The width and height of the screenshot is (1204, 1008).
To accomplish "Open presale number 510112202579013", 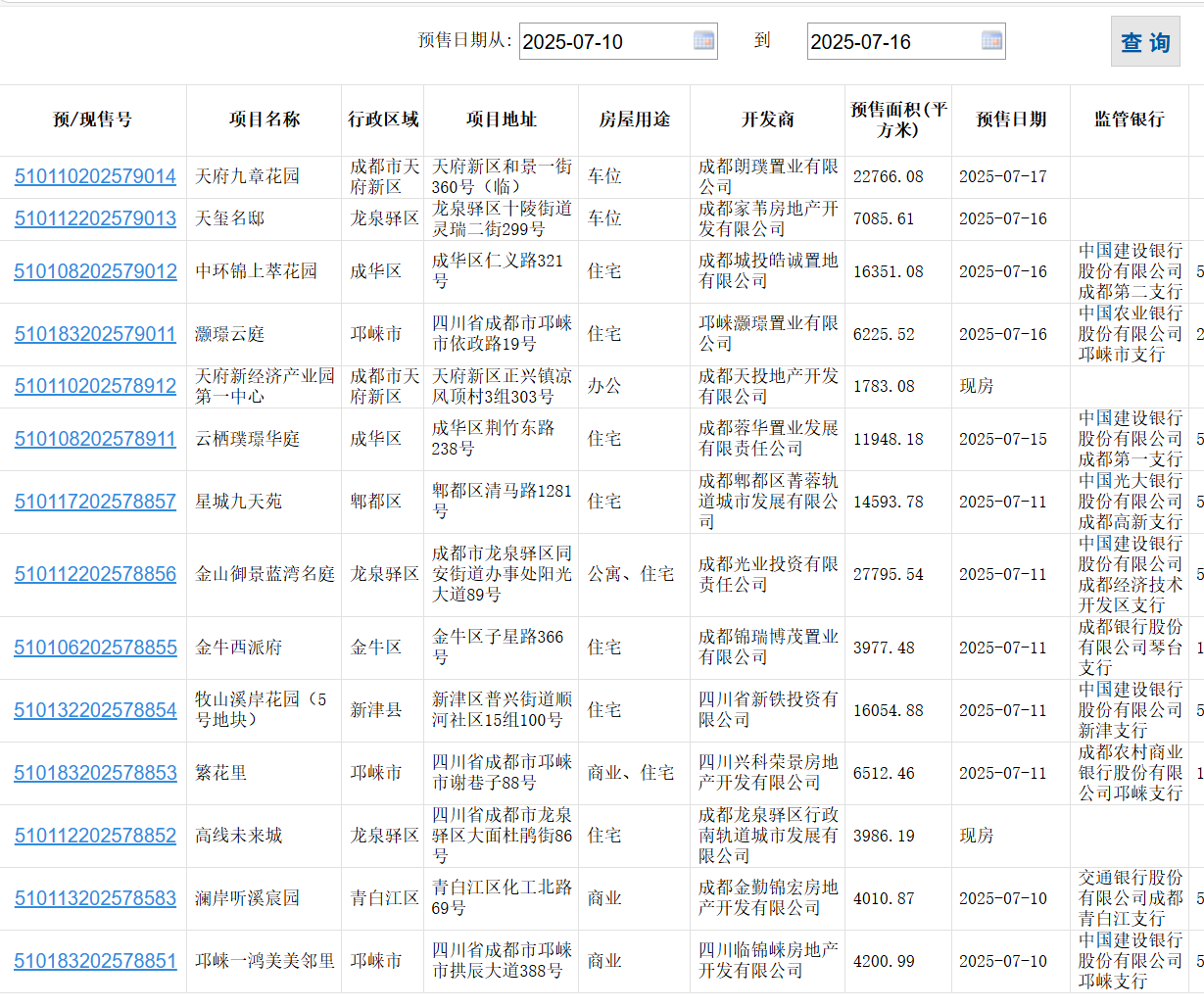I will pyautogui.click(x=95, y=218).
